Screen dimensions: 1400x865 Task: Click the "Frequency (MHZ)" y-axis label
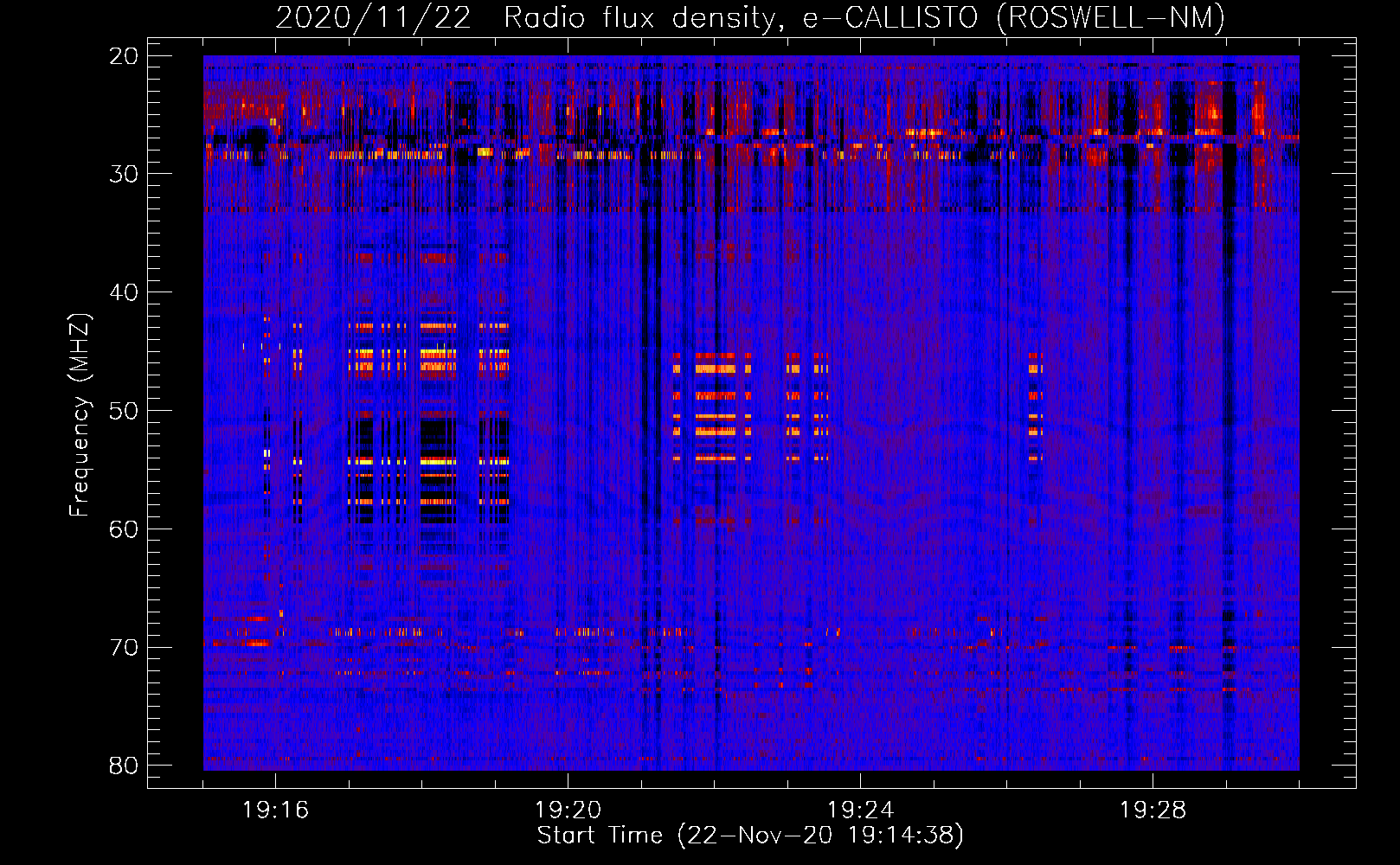click(x=80, y=415)
